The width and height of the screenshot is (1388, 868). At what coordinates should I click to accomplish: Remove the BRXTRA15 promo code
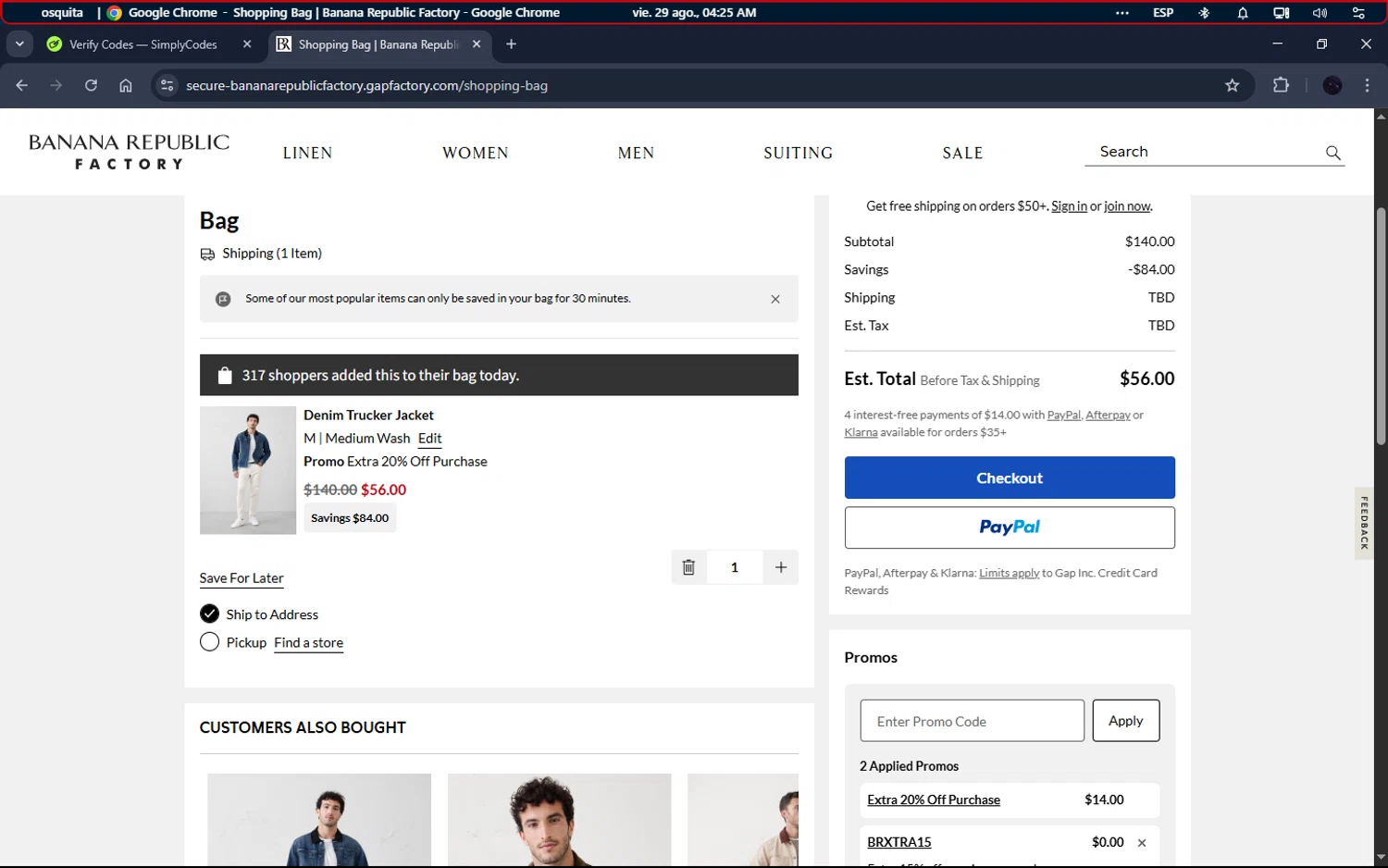[x=1142, y=843]
